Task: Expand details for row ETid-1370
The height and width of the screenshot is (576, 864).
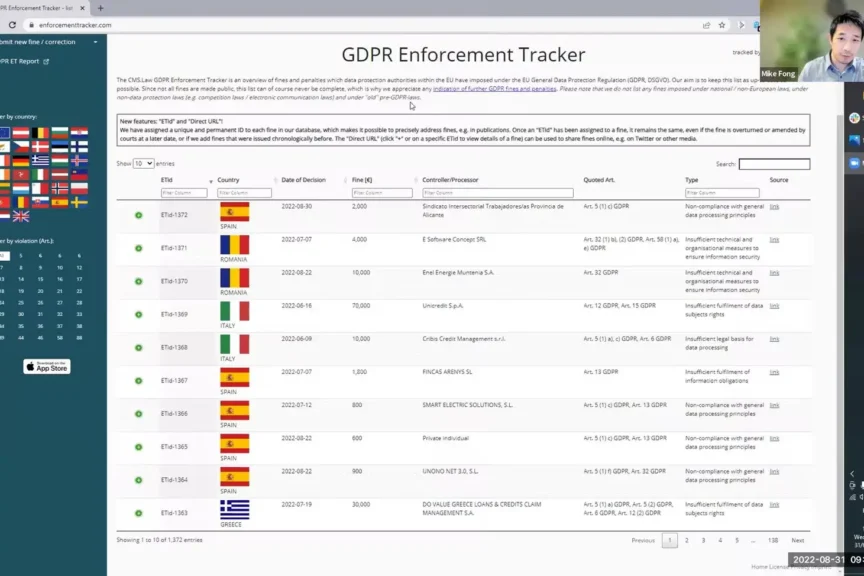Action: point(138,281)
